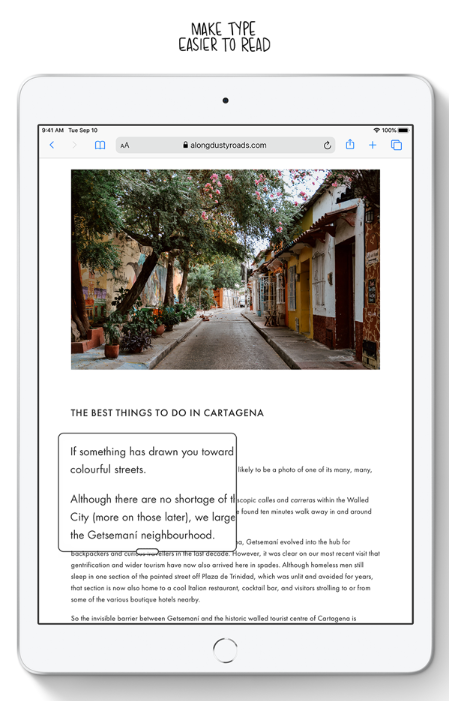Click the Wi-Fi status icon
Image resolution: width=449 pixels, height=701 pixels.
[x=377, y=130]
